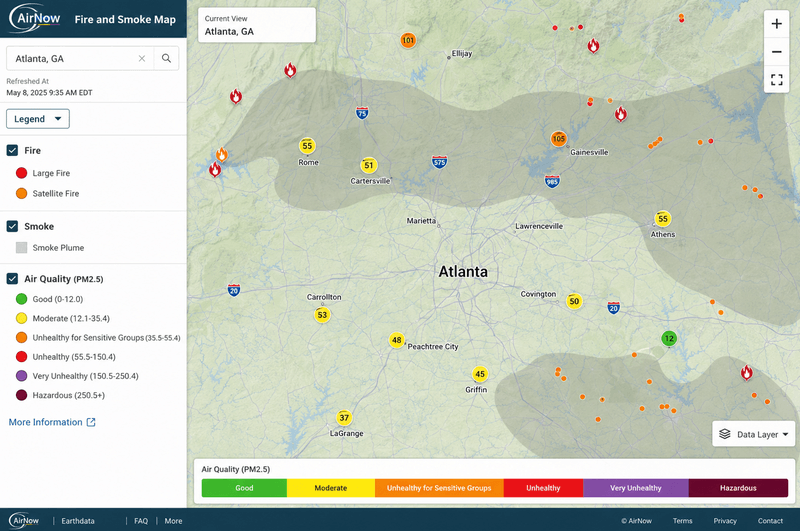Click the Interstate 985 shield on map

[552, 181]
